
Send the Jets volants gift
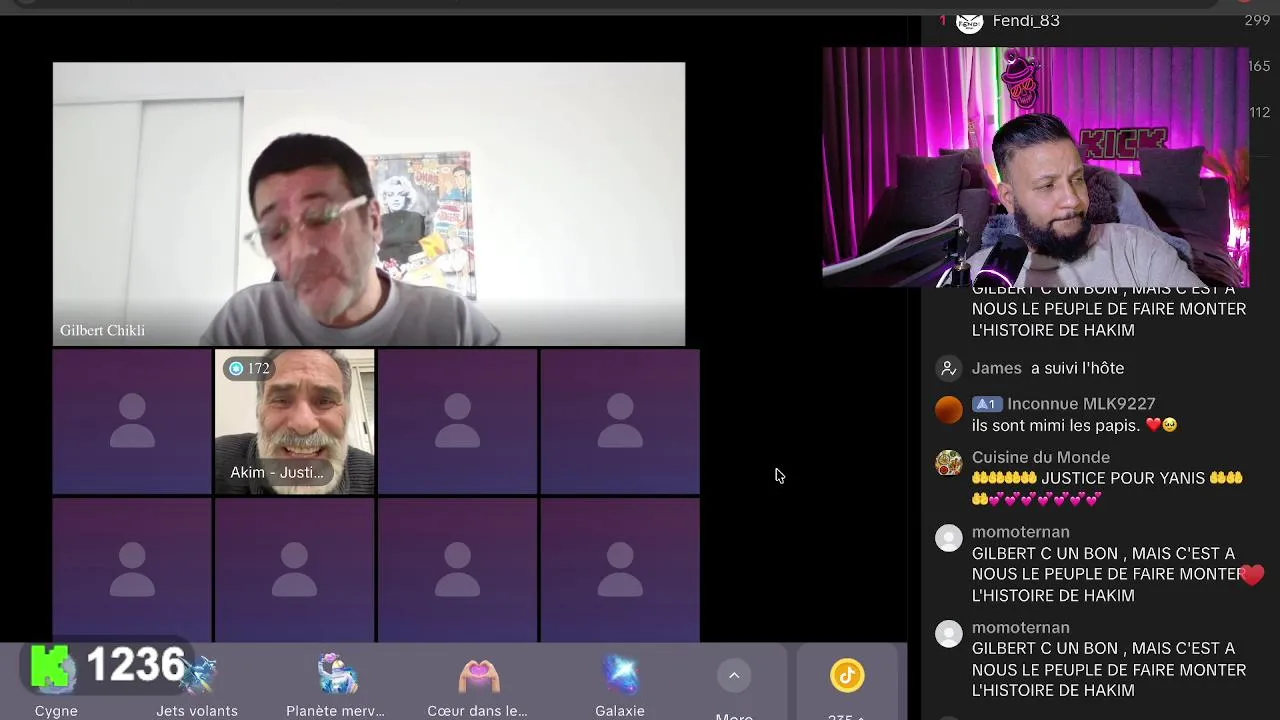[197, 685]
